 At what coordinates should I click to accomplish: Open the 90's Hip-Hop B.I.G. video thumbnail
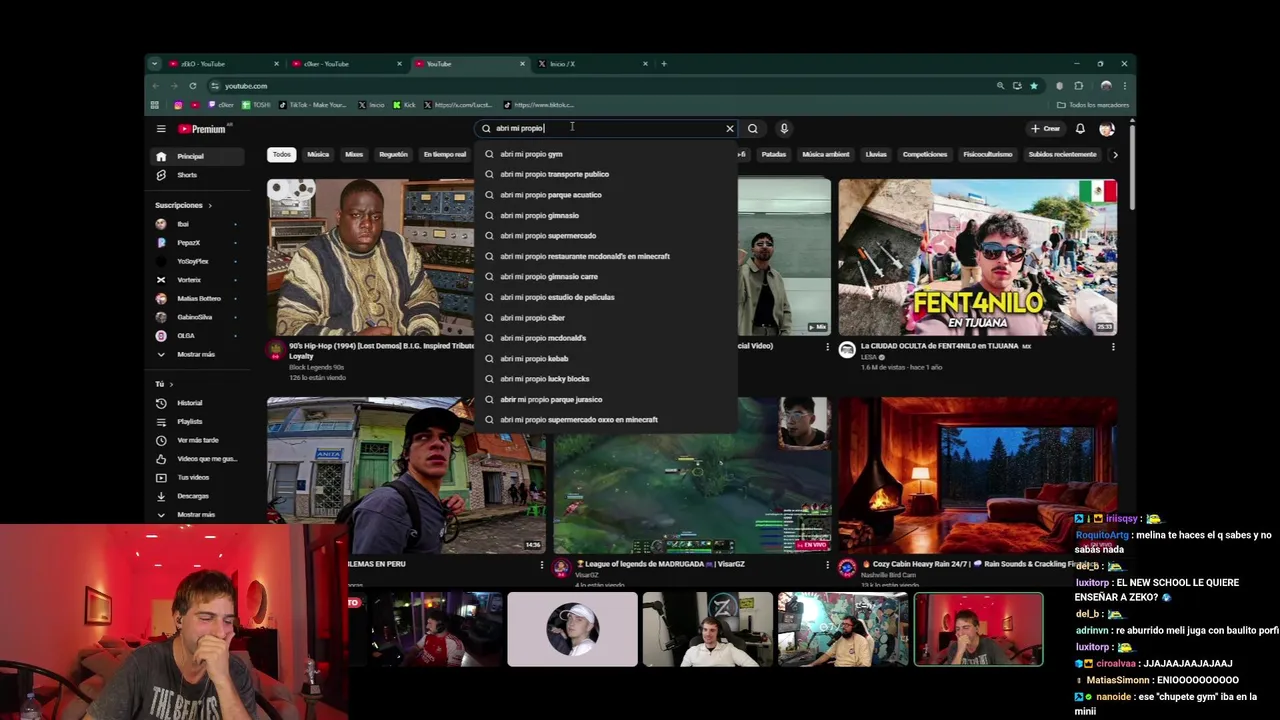(370, 257)
